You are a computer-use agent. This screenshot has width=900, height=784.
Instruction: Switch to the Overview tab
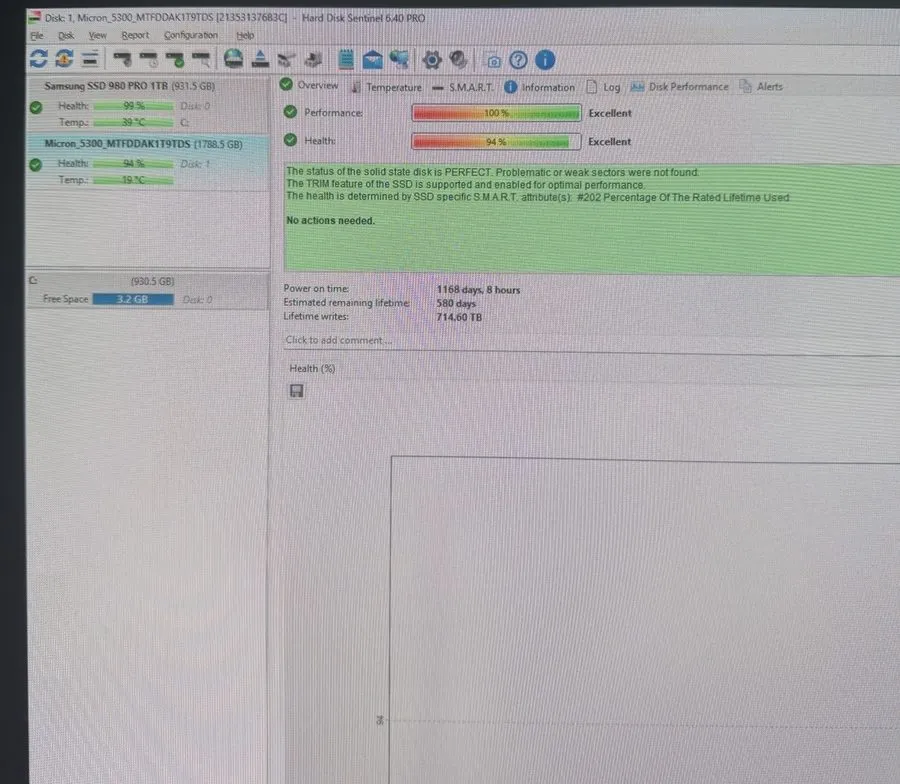click(309, 86)
